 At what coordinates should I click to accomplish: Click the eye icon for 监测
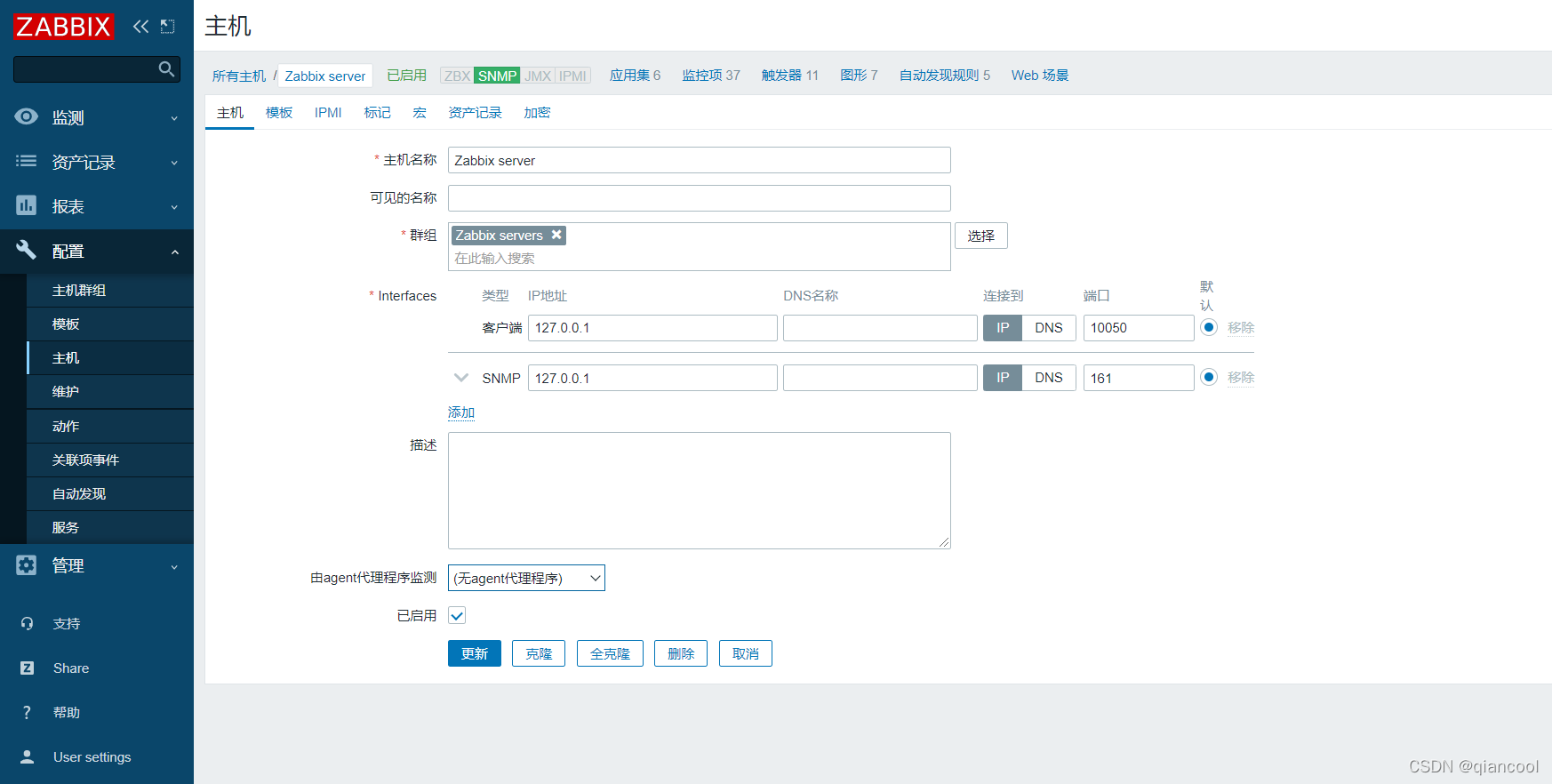pyautogui.click(x=27, y=116)
